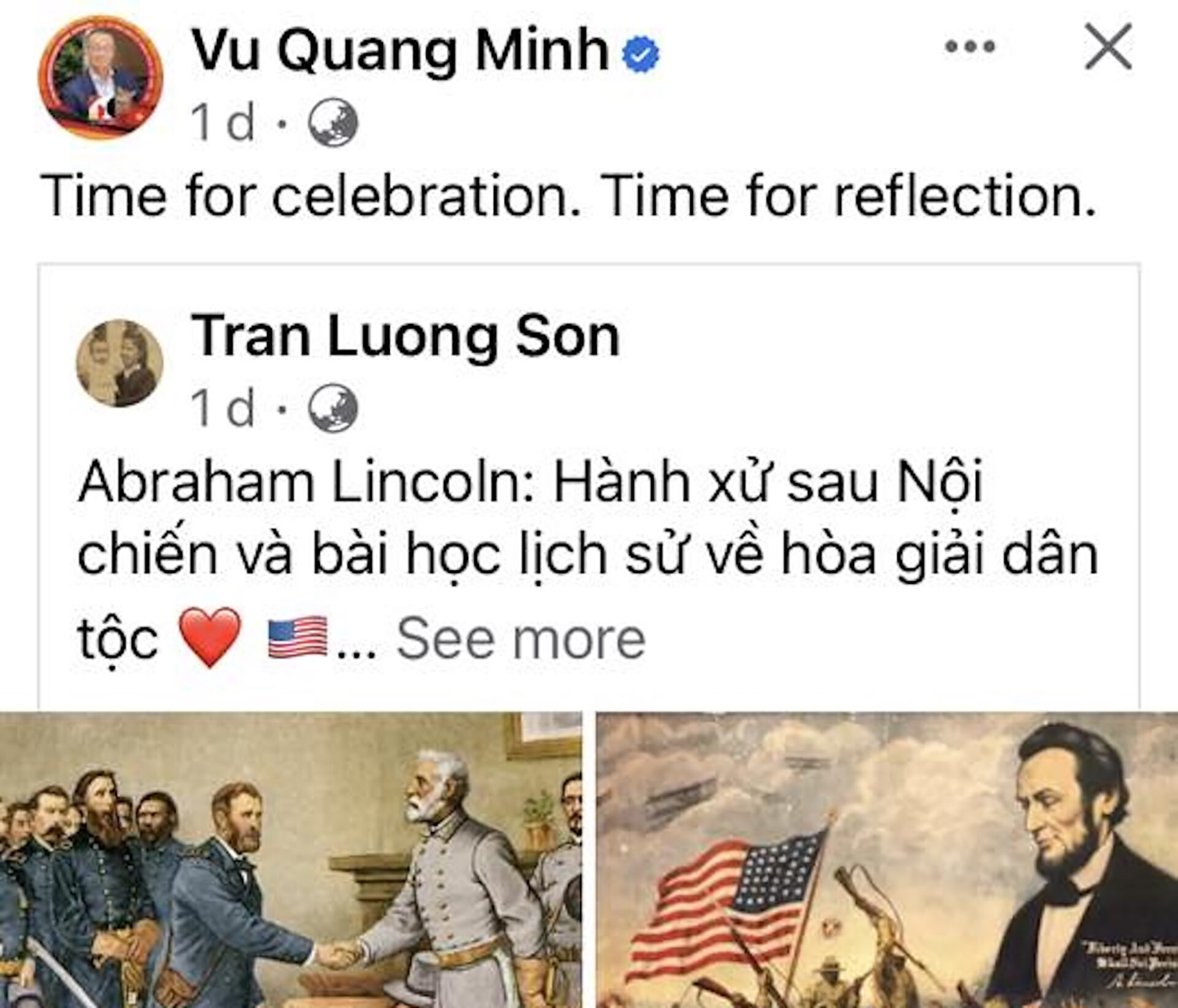
Task: Click the red heart emoji
Action: tap(210, 637)
